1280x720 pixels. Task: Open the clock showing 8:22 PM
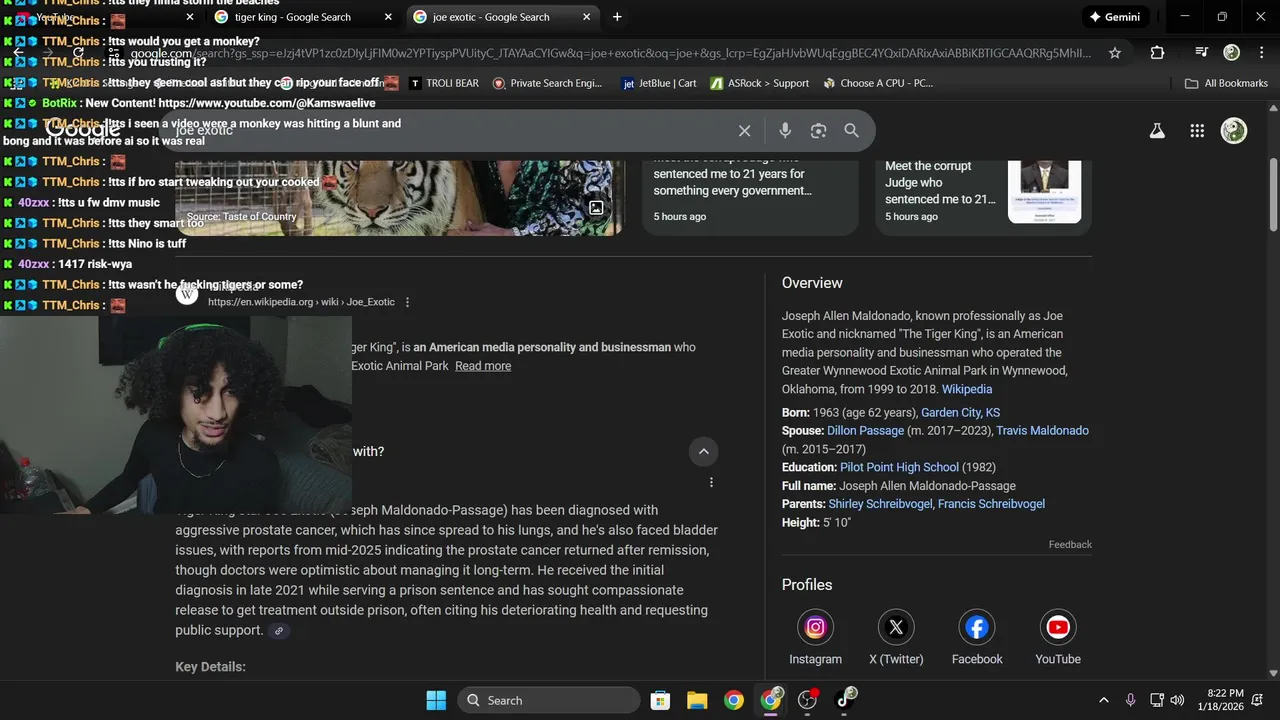click(1220, 700)
